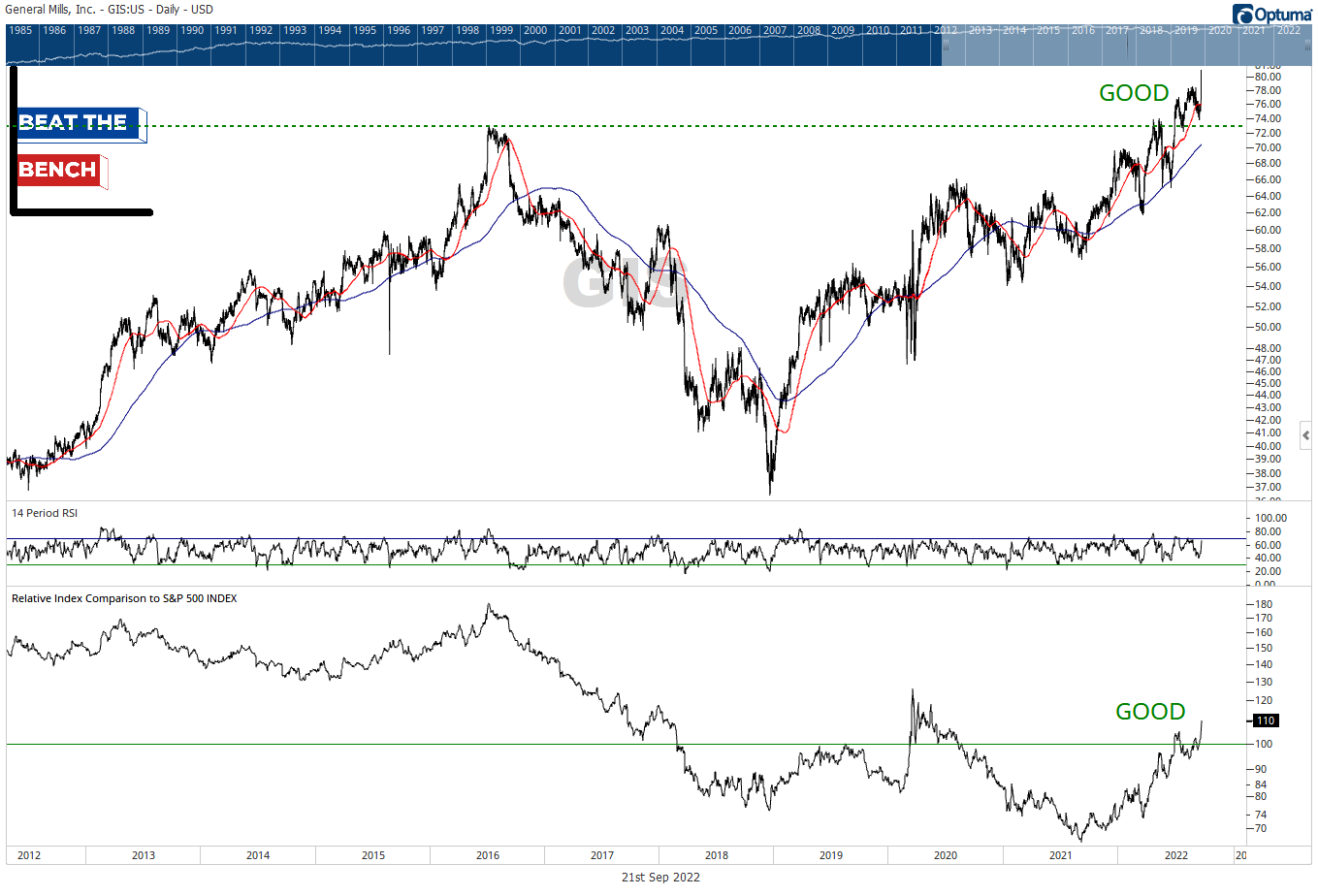Click the black 110 value tag on the axis
The image size is (1318, 896).
pos(1266,720)
